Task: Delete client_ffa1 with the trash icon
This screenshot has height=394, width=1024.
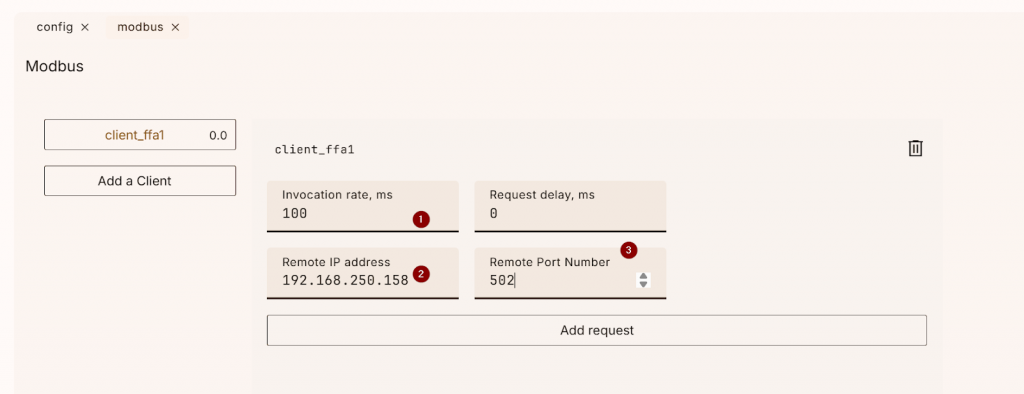Action: pos(916,148)
